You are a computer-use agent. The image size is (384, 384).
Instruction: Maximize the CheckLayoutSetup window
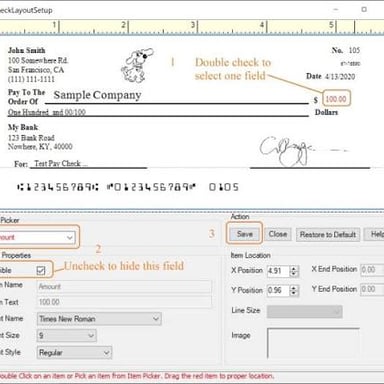coord(364,9)
